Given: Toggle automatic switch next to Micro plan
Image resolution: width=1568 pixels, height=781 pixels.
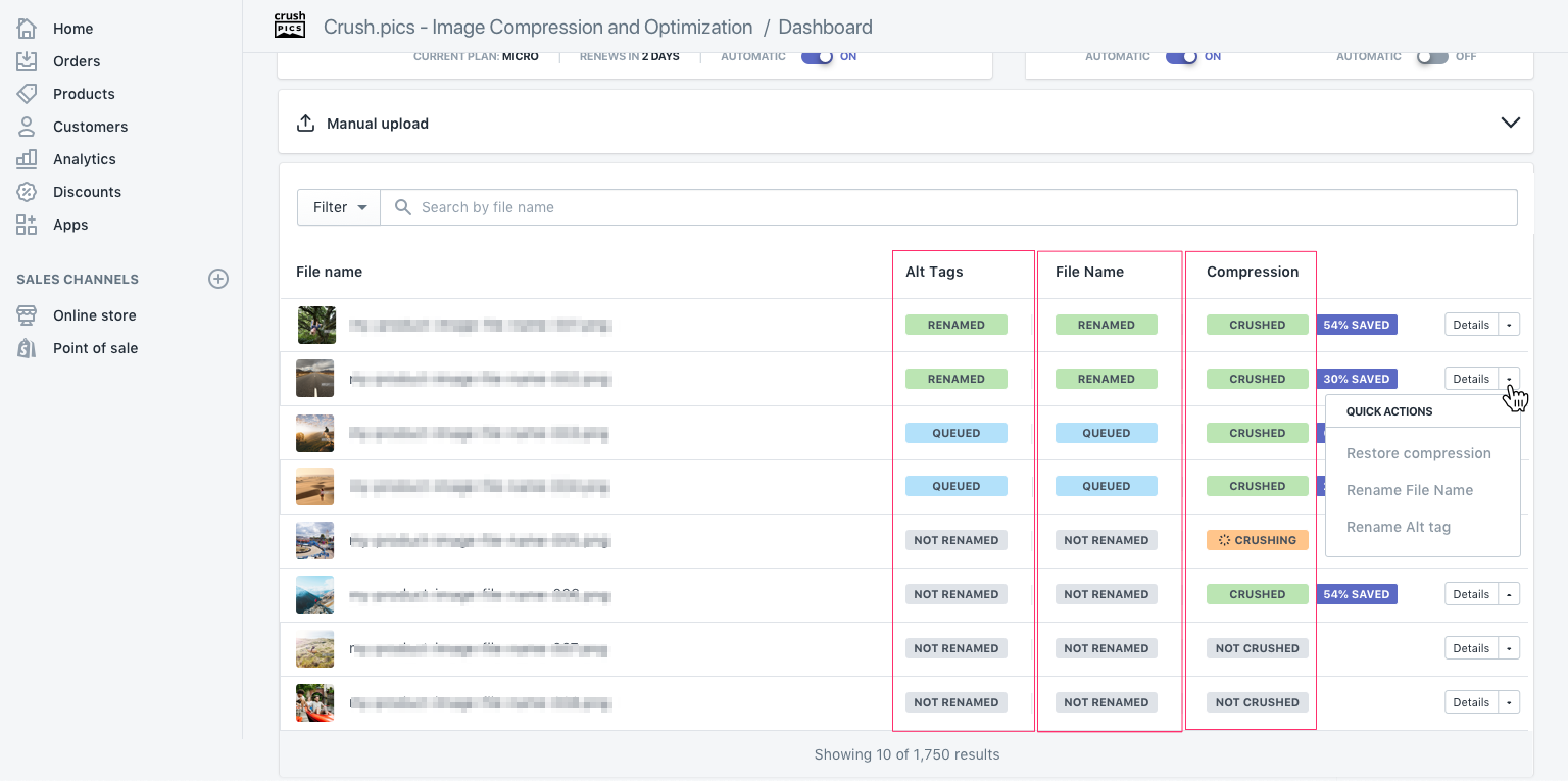Looking at the screenshot, I should [x=816, y=57].
